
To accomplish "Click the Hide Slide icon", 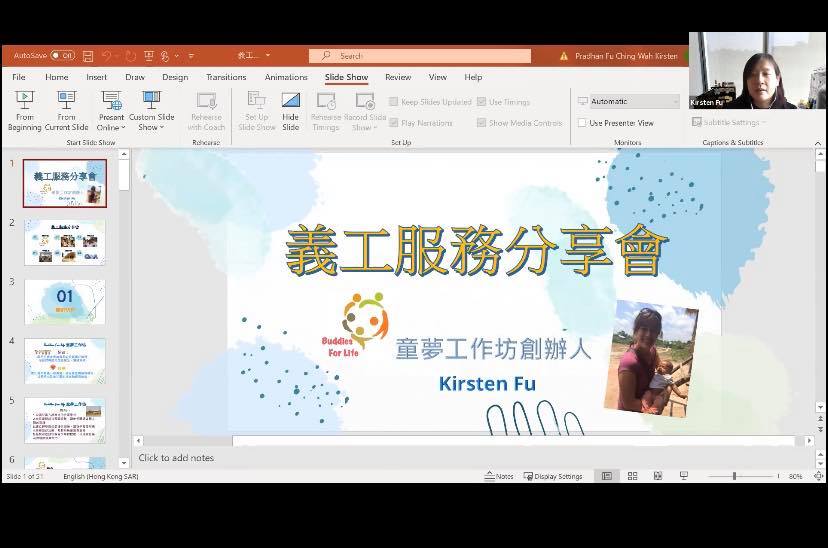I will (x=290, y=110).
